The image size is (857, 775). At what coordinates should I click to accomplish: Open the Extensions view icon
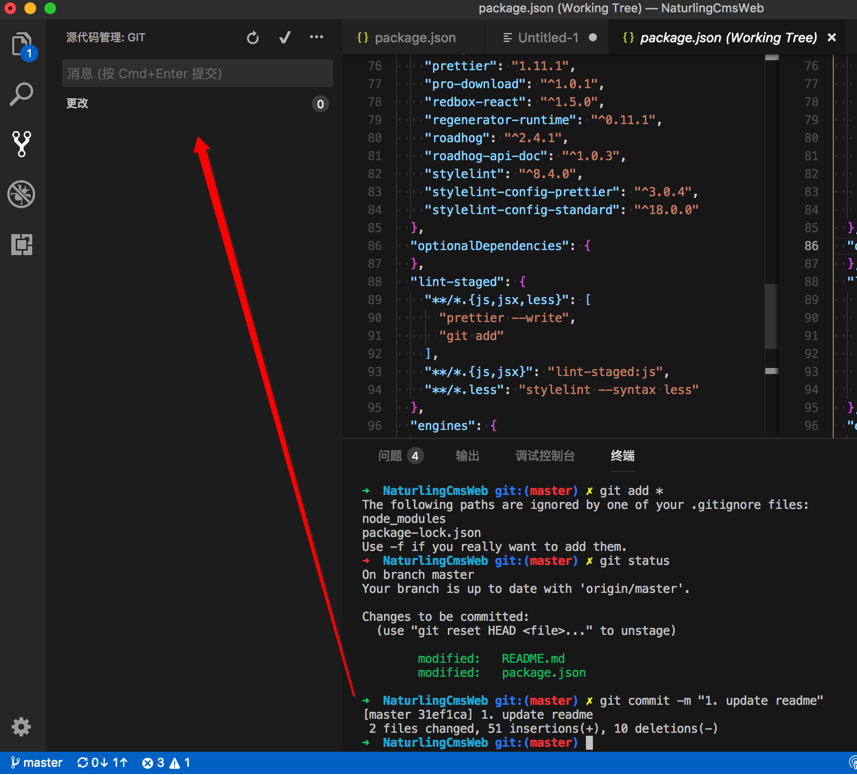click(x=22, y=244)
